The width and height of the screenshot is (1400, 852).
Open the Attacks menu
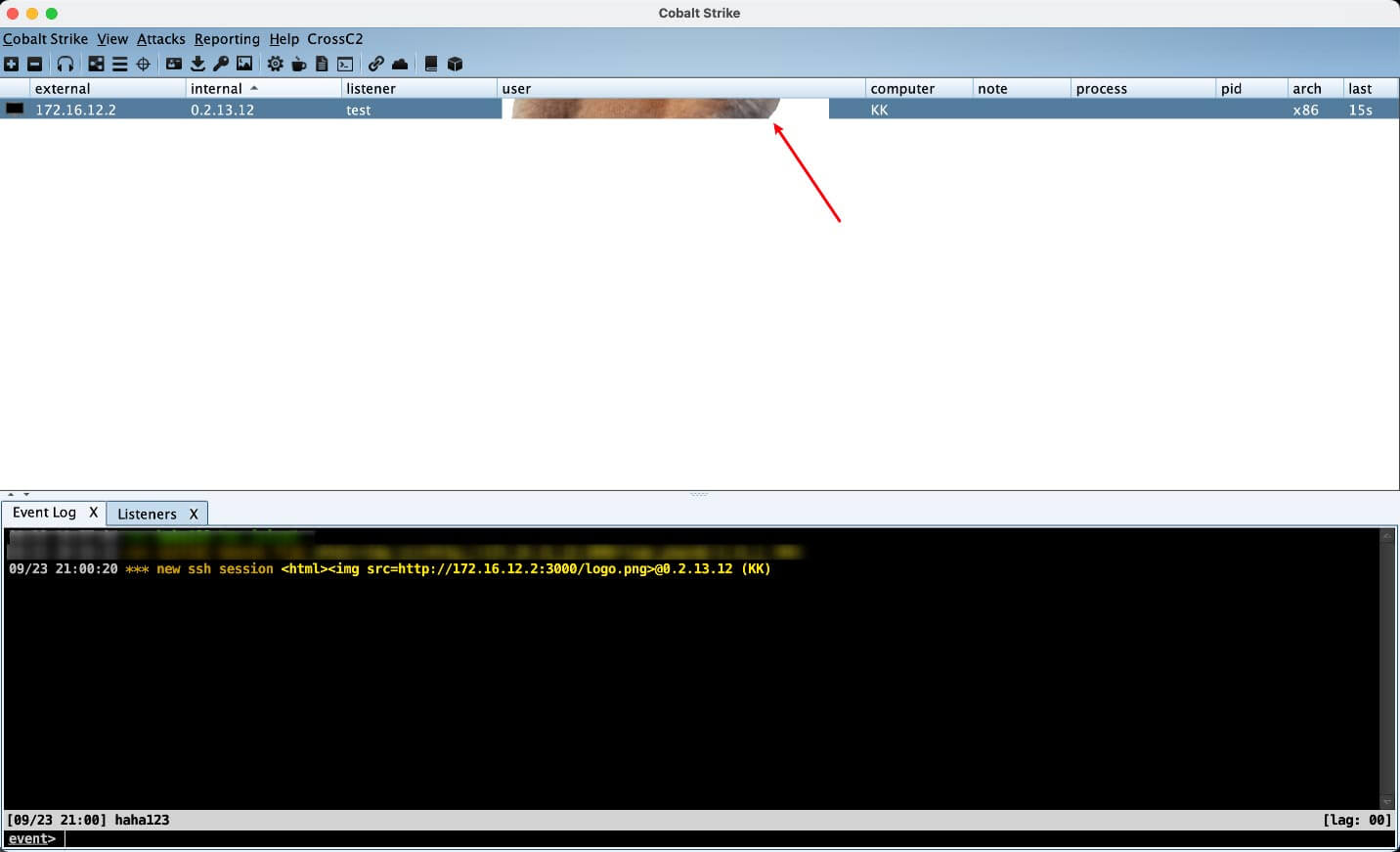(160, 39)
